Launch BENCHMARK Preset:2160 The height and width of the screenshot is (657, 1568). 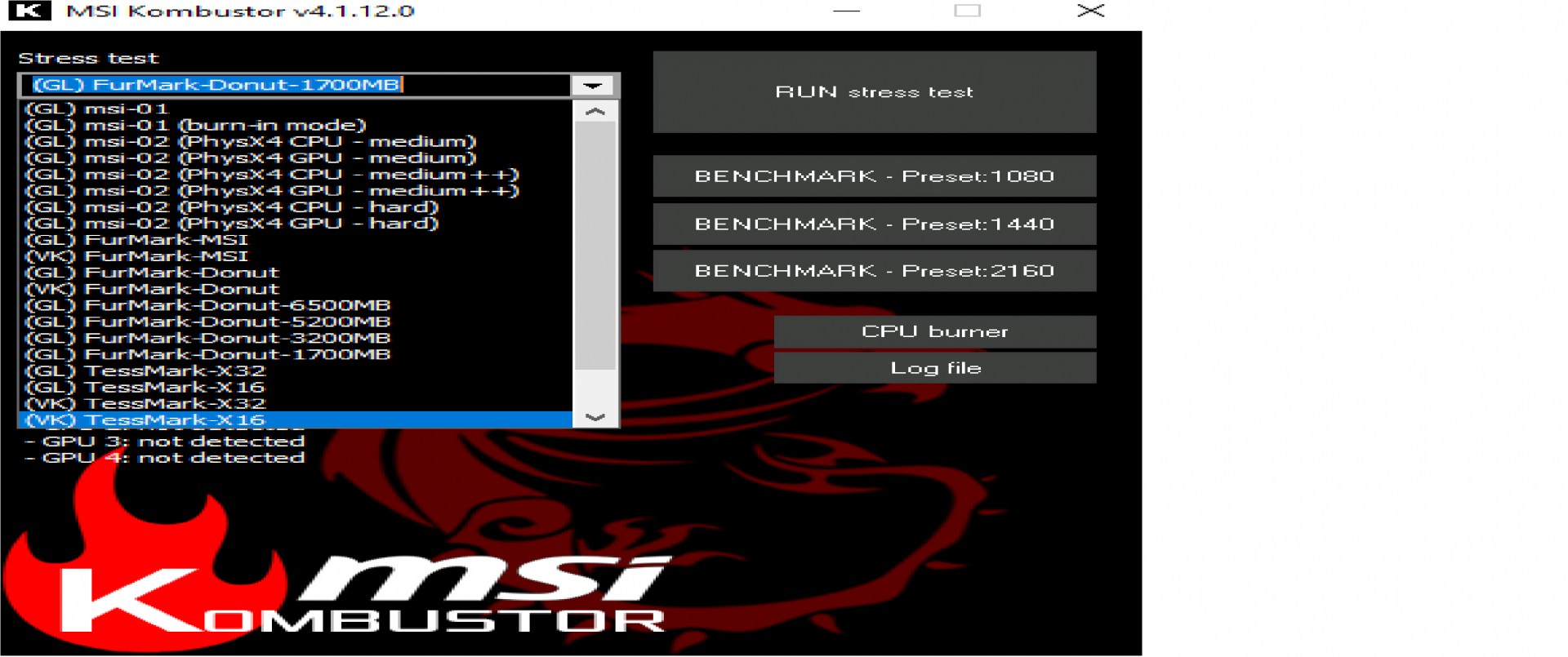[x=874, y=271]
